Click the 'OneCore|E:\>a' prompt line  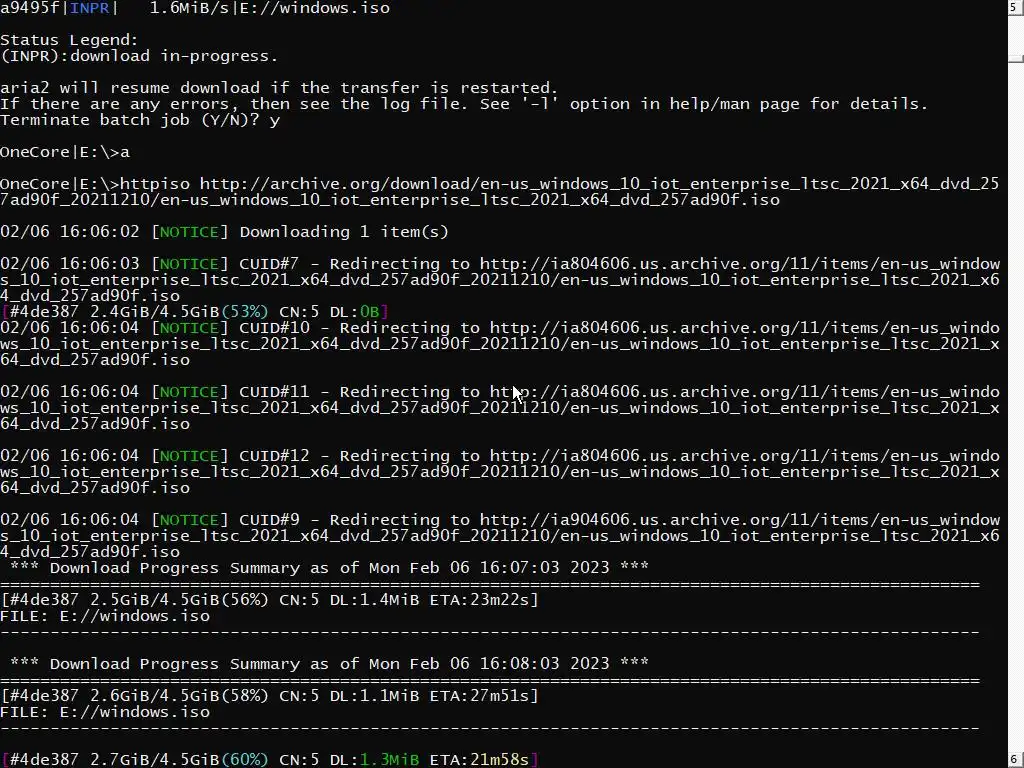(65, 152)
